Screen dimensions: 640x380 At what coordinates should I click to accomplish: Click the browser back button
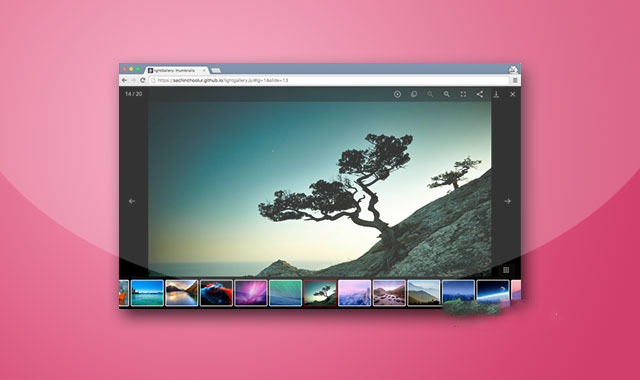124,80
